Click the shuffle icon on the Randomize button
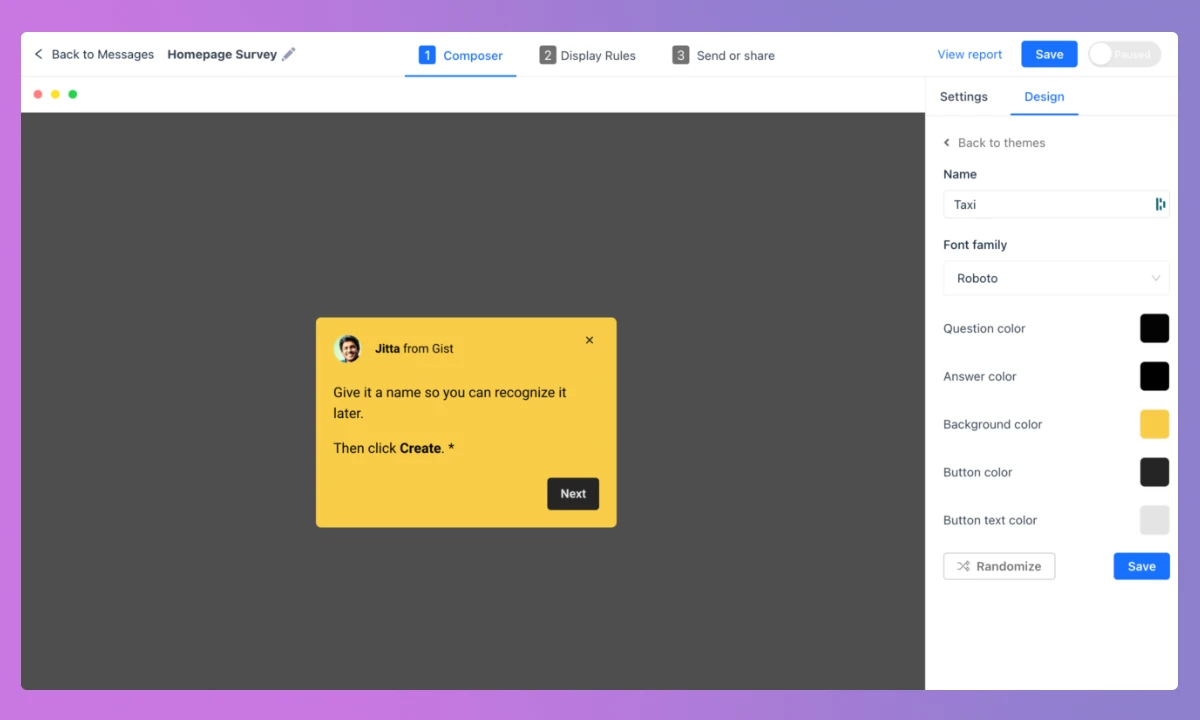This screenshot has height=720, width=1200. pyautogui.click(x=963, y=566)
